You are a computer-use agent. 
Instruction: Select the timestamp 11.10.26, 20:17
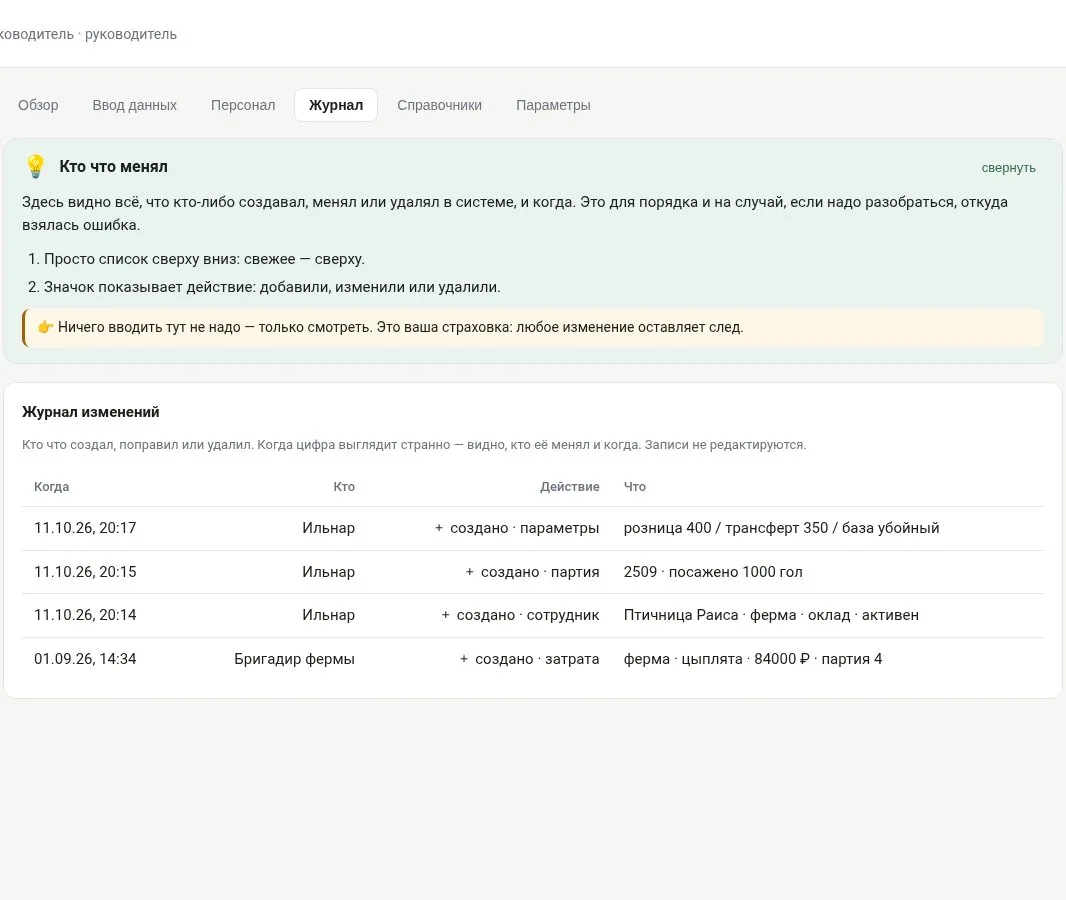[x=85, y=528]
